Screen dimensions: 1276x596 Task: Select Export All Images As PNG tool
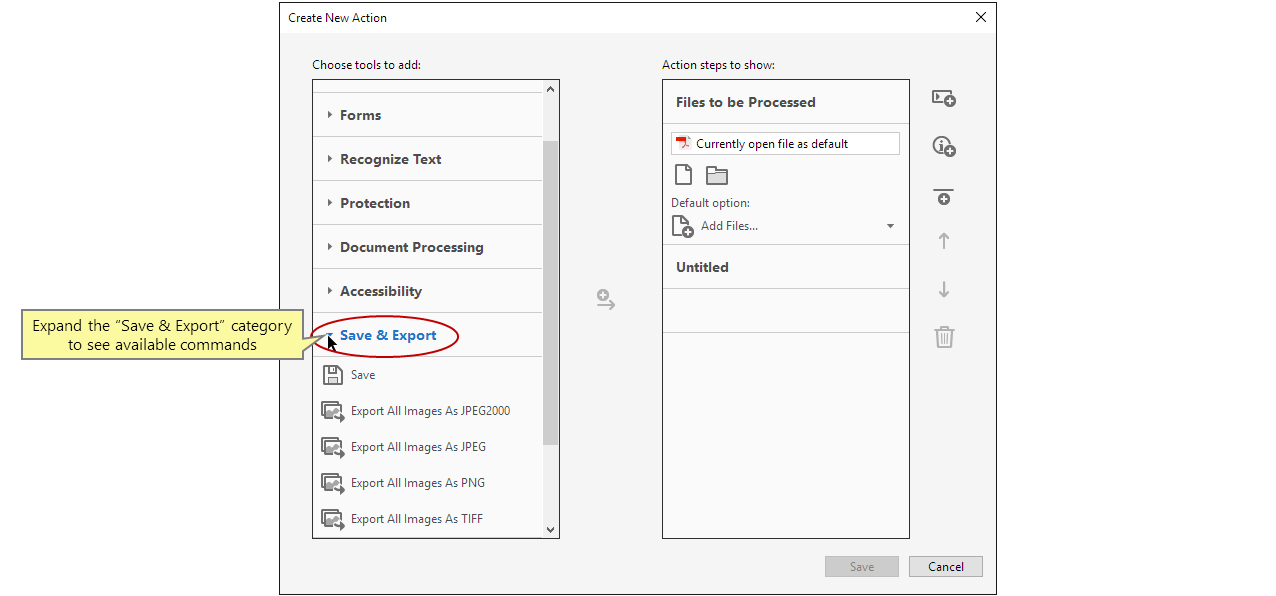[417, 482]
